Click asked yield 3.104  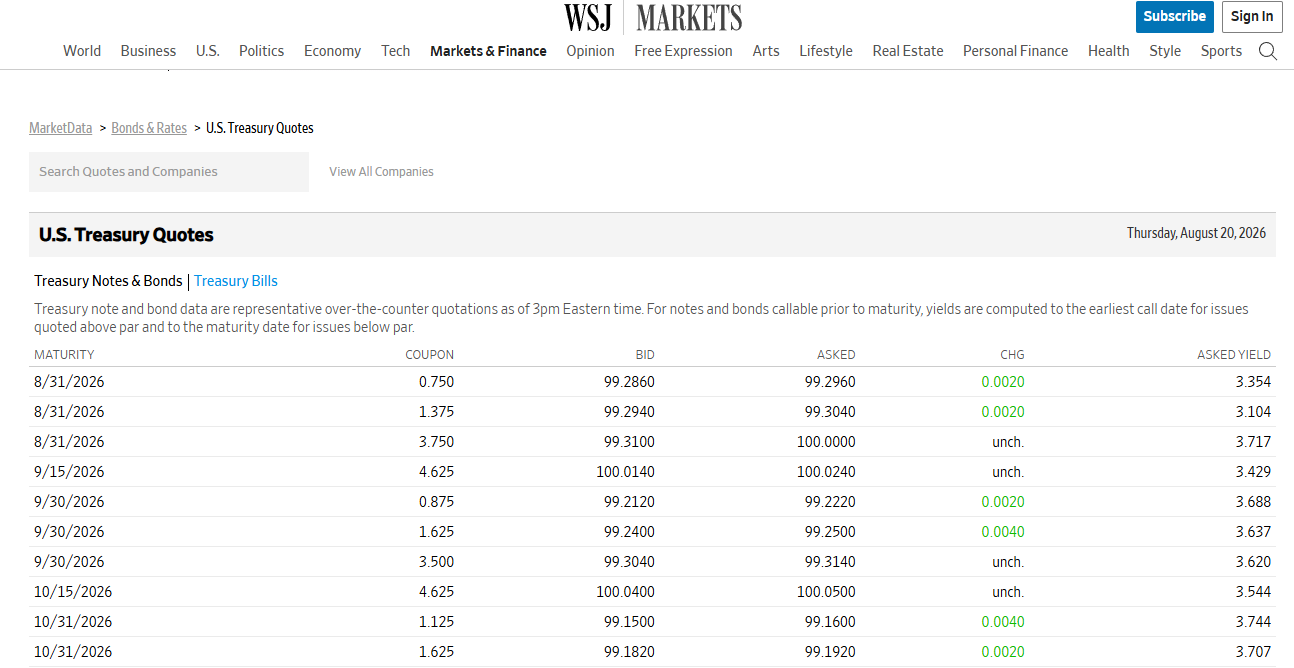pyautogui.click(x=1253, y=412)
